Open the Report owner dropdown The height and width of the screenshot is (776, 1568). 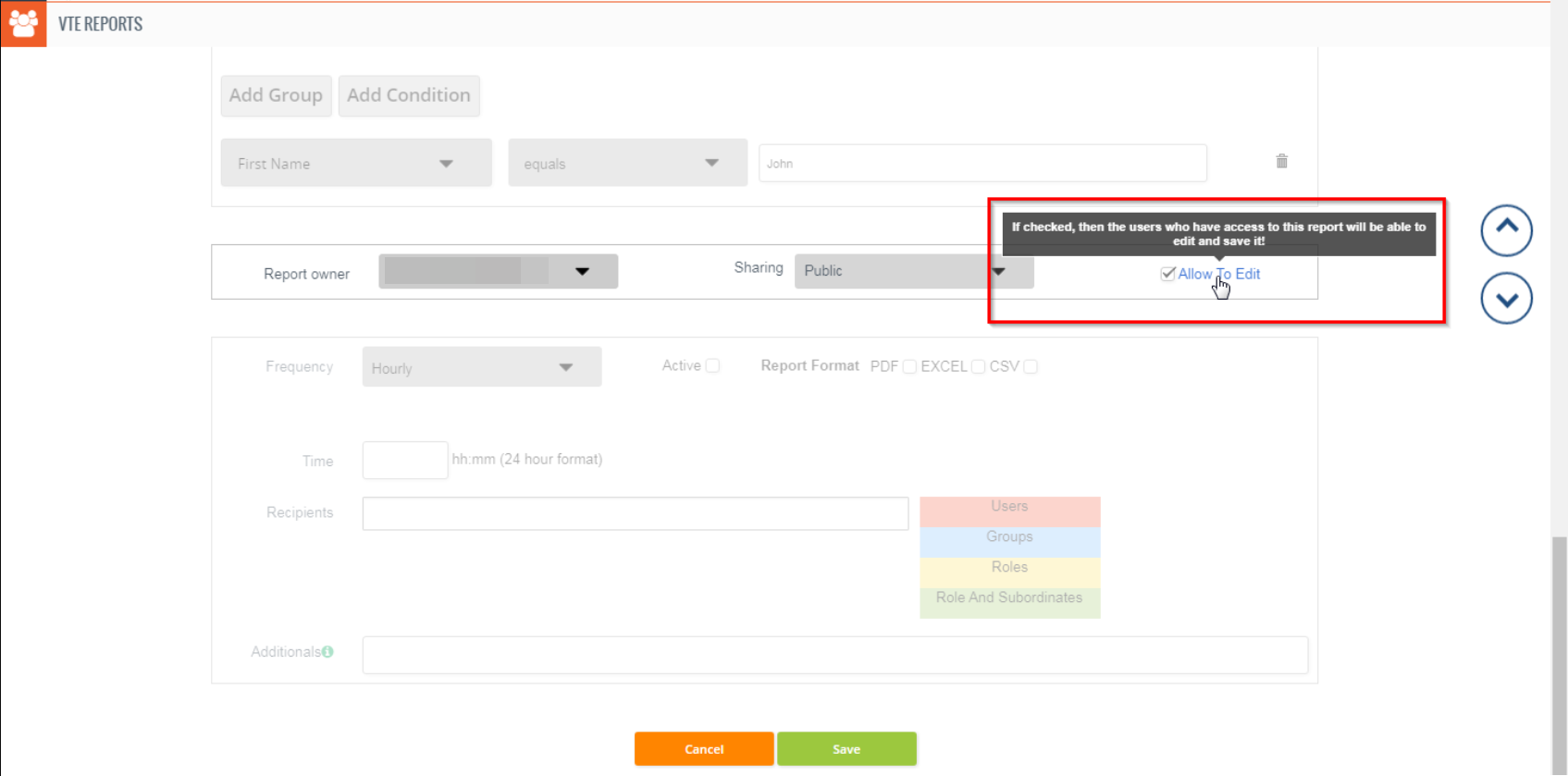coord(498,271)
